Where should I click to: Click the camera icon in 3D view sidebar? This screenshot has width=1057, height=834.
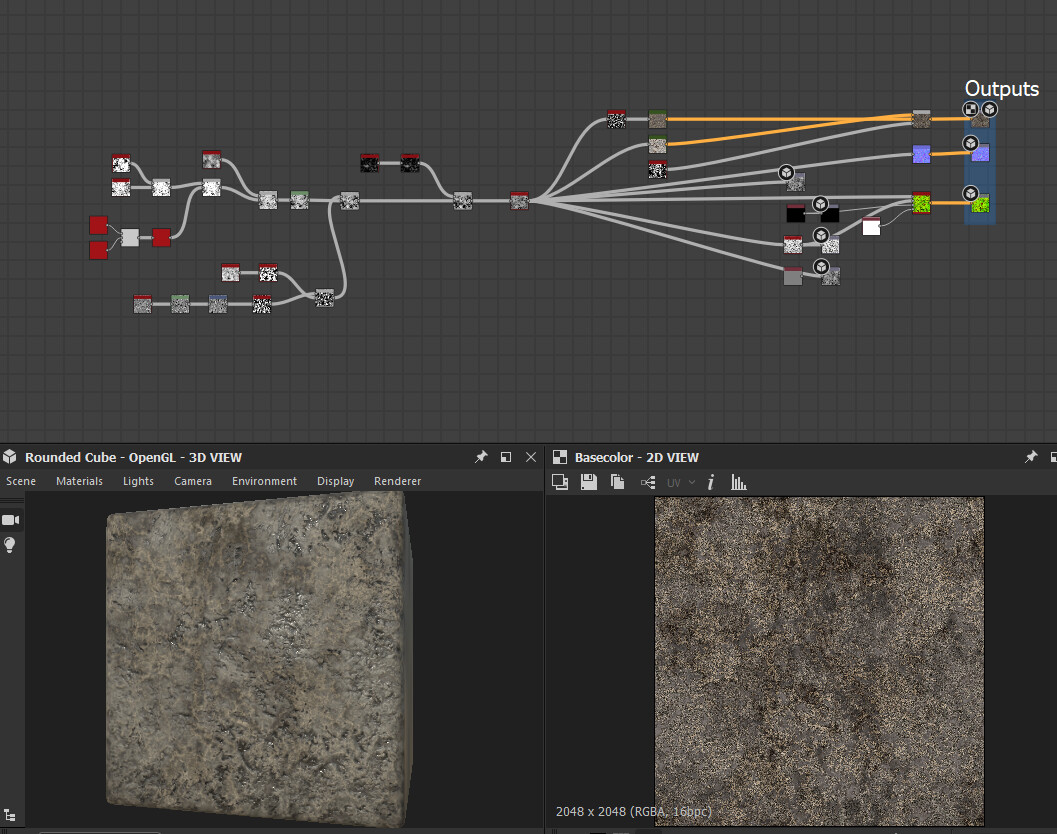point(10,520)
